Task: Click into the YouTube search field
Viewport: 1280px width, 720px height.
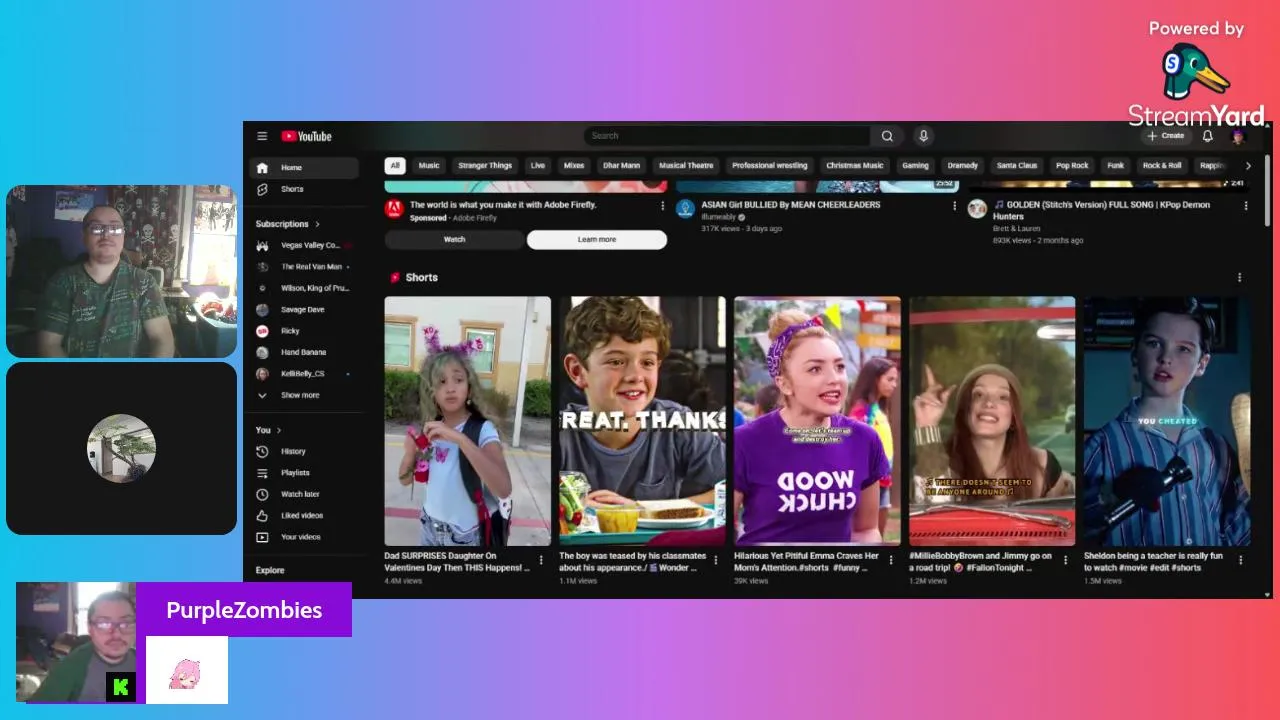Action: [727, 136]
